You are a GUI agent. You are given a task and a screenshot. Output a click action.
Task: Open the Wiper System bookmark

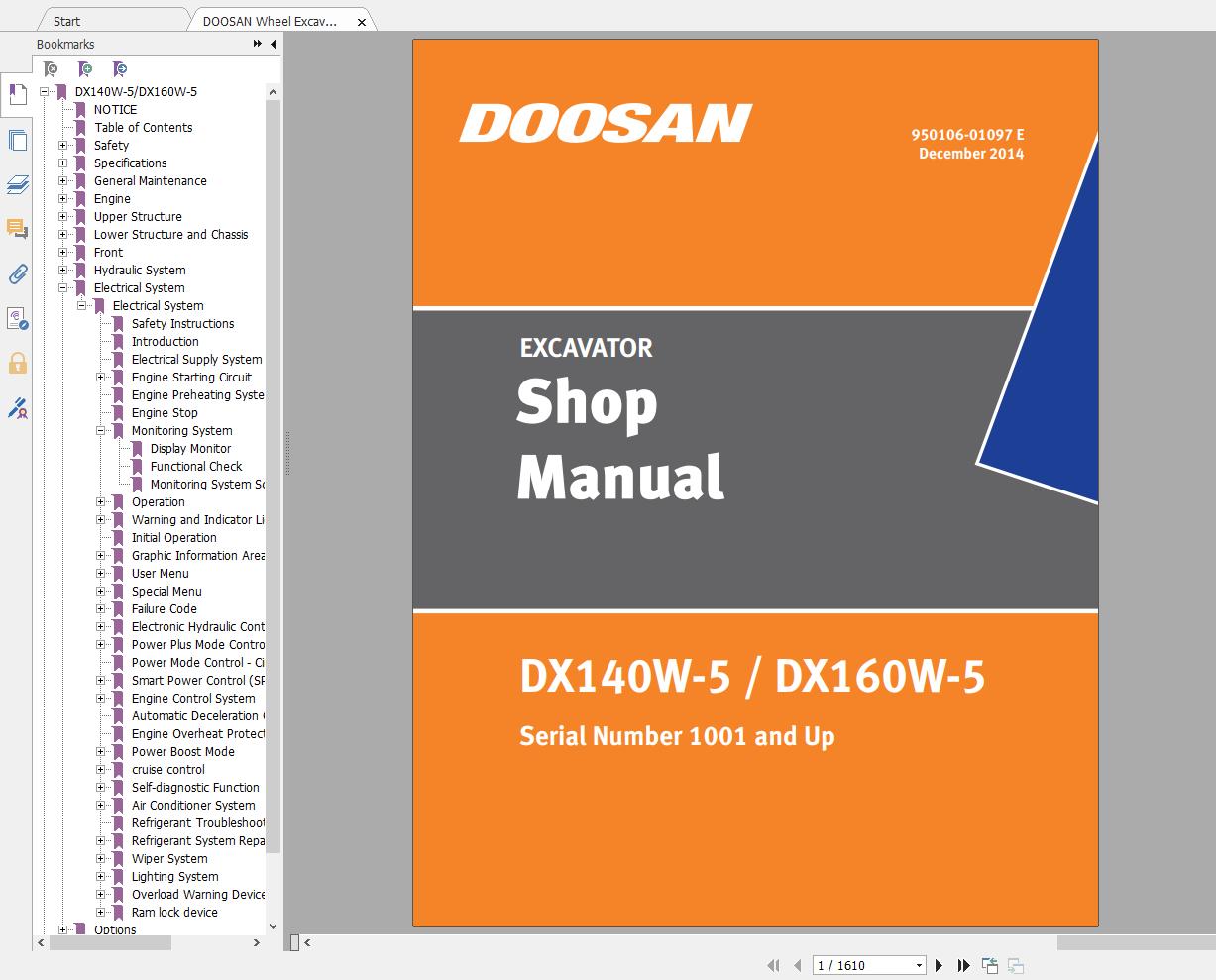pos(169,858)
